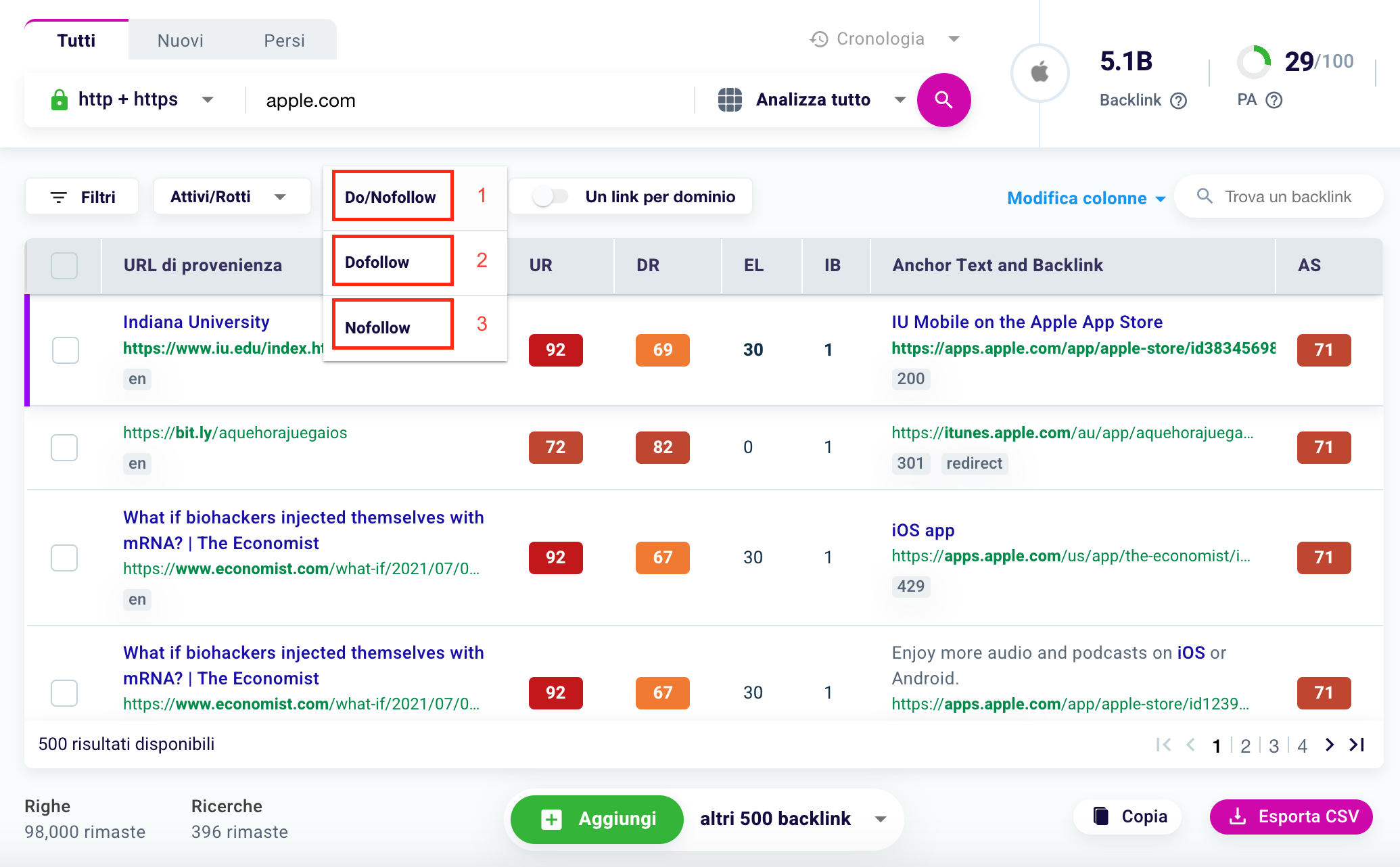Switch to the Nuovi tab

click(x=180, y=41)
